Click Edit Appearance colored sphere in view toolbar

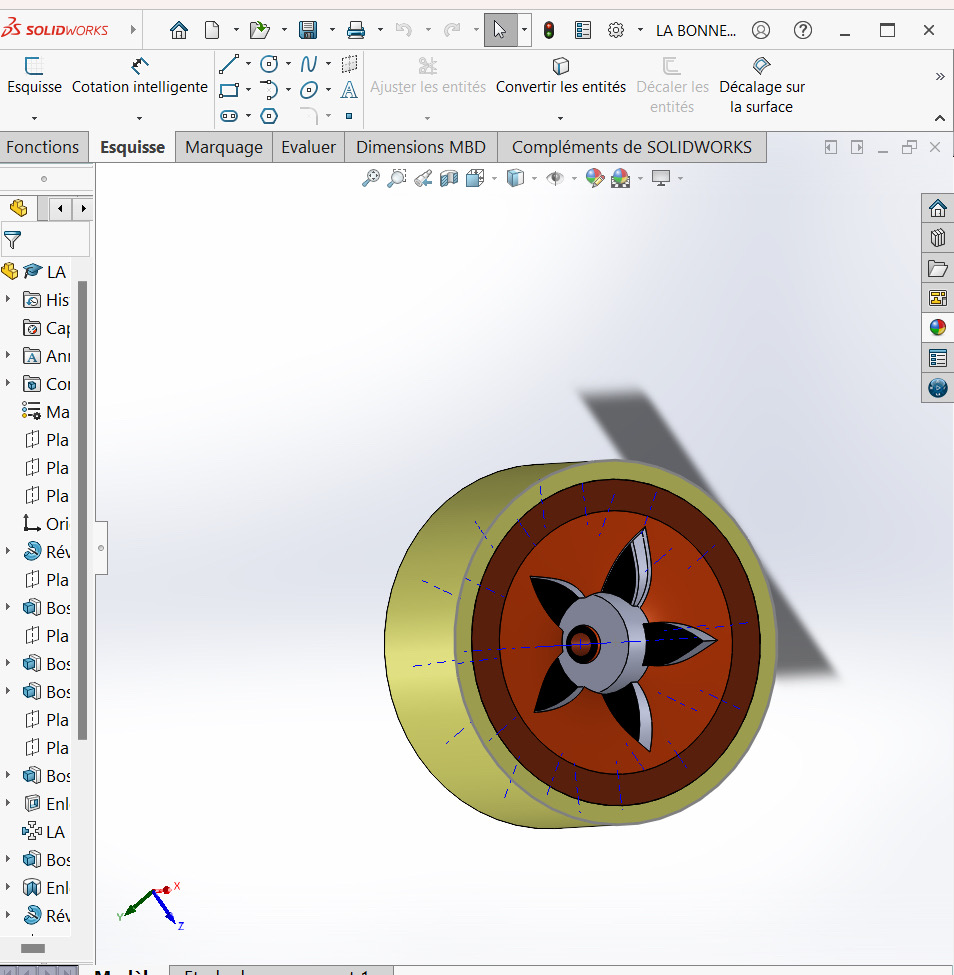(x=595, y=178)
